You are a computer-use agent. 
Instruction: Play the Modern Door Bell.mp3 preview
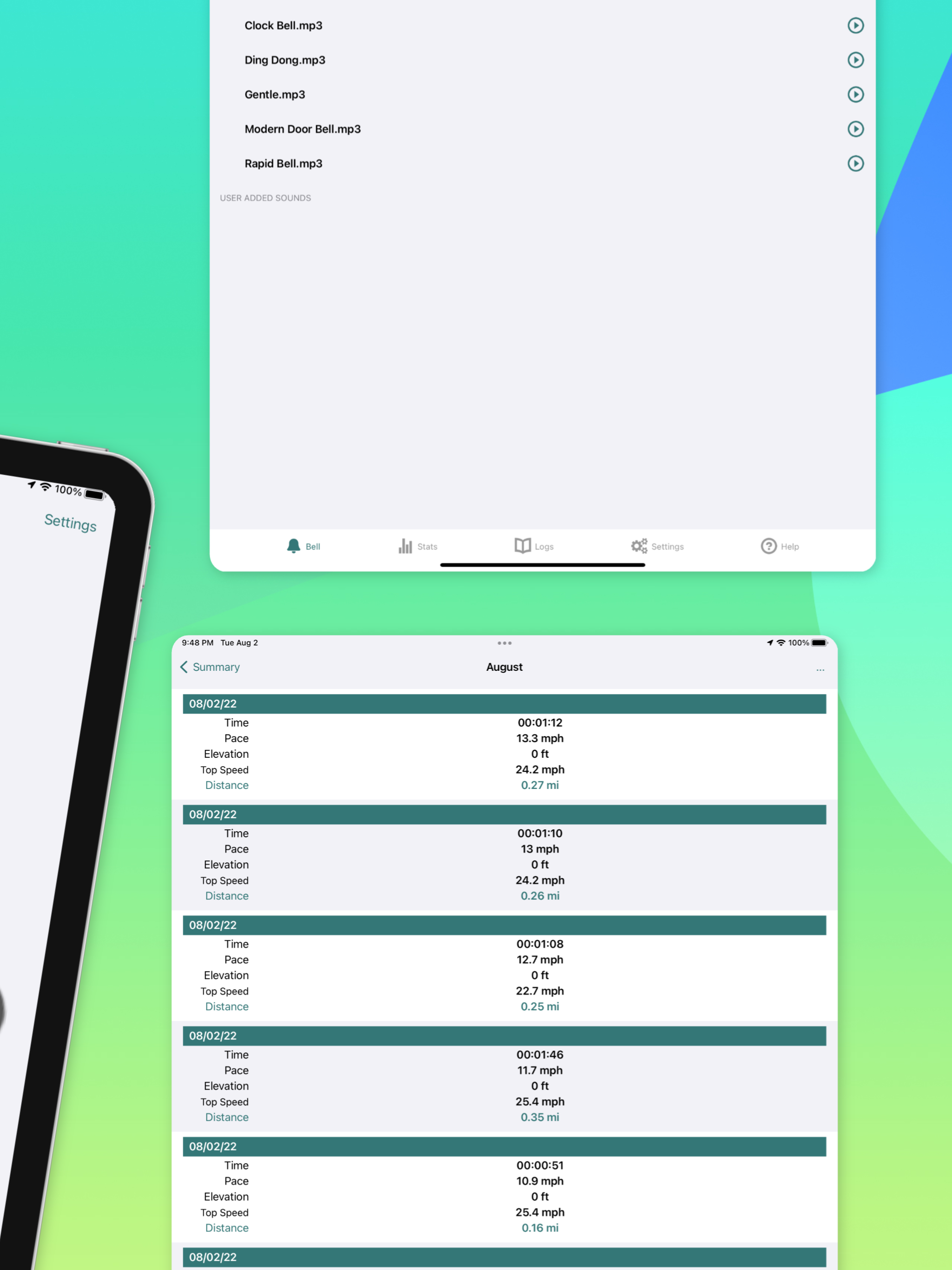855,129
